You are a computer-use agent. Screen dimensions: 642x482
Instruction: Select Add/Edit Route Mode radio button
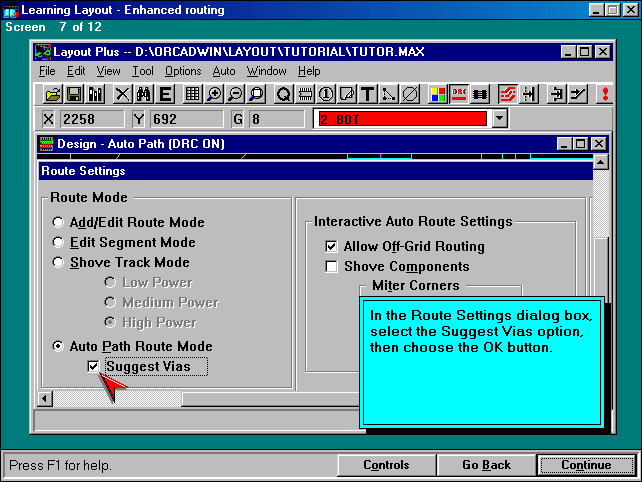(59, 223)
